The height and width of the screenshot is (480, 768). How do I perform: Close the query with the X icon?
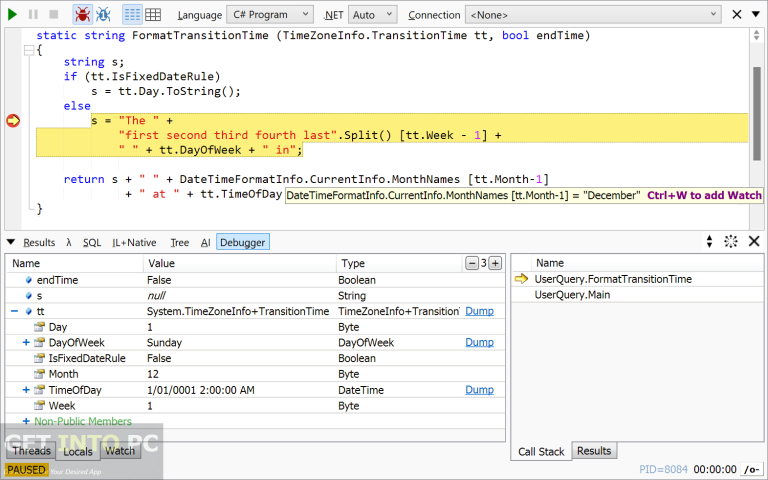click(737, 15)
